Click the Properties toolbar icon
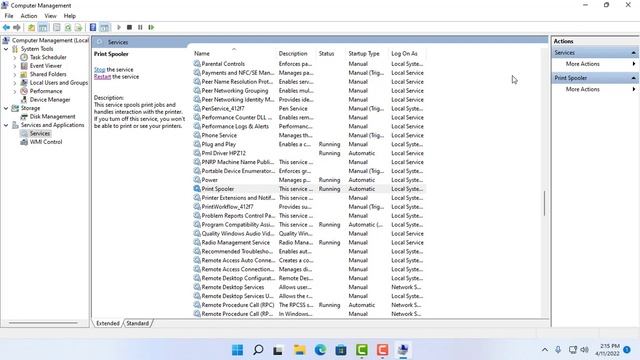Screen dimensions: 640x360 point(57,27)
